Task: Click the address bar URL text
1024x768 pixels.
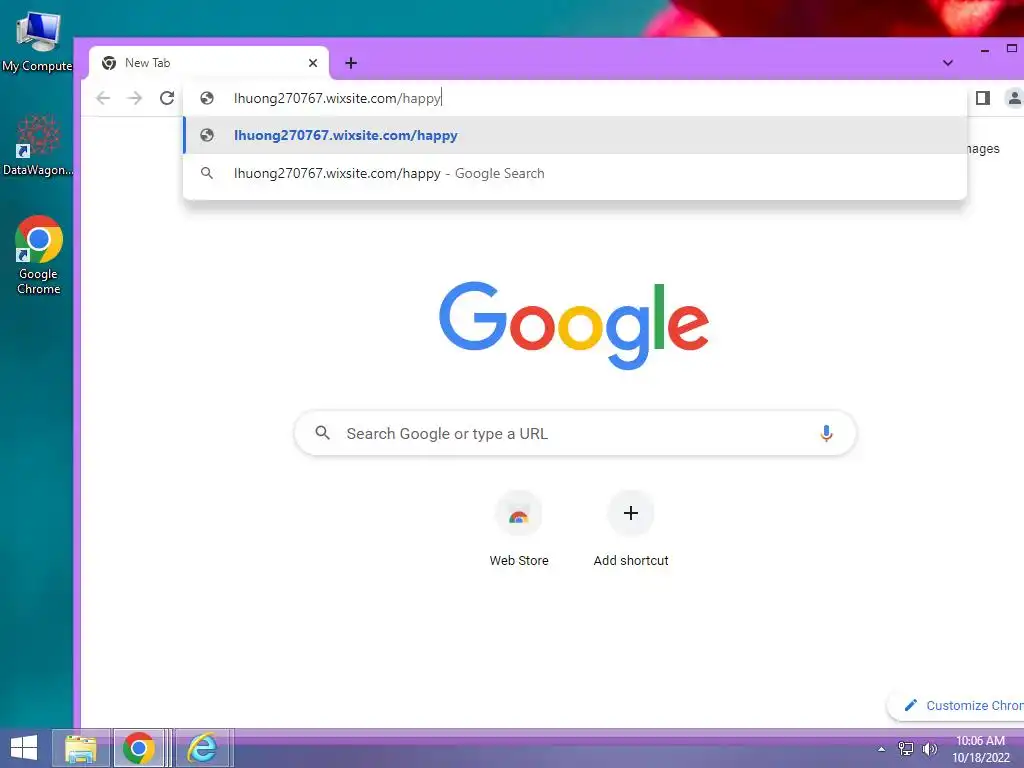Action: (338, 98)
